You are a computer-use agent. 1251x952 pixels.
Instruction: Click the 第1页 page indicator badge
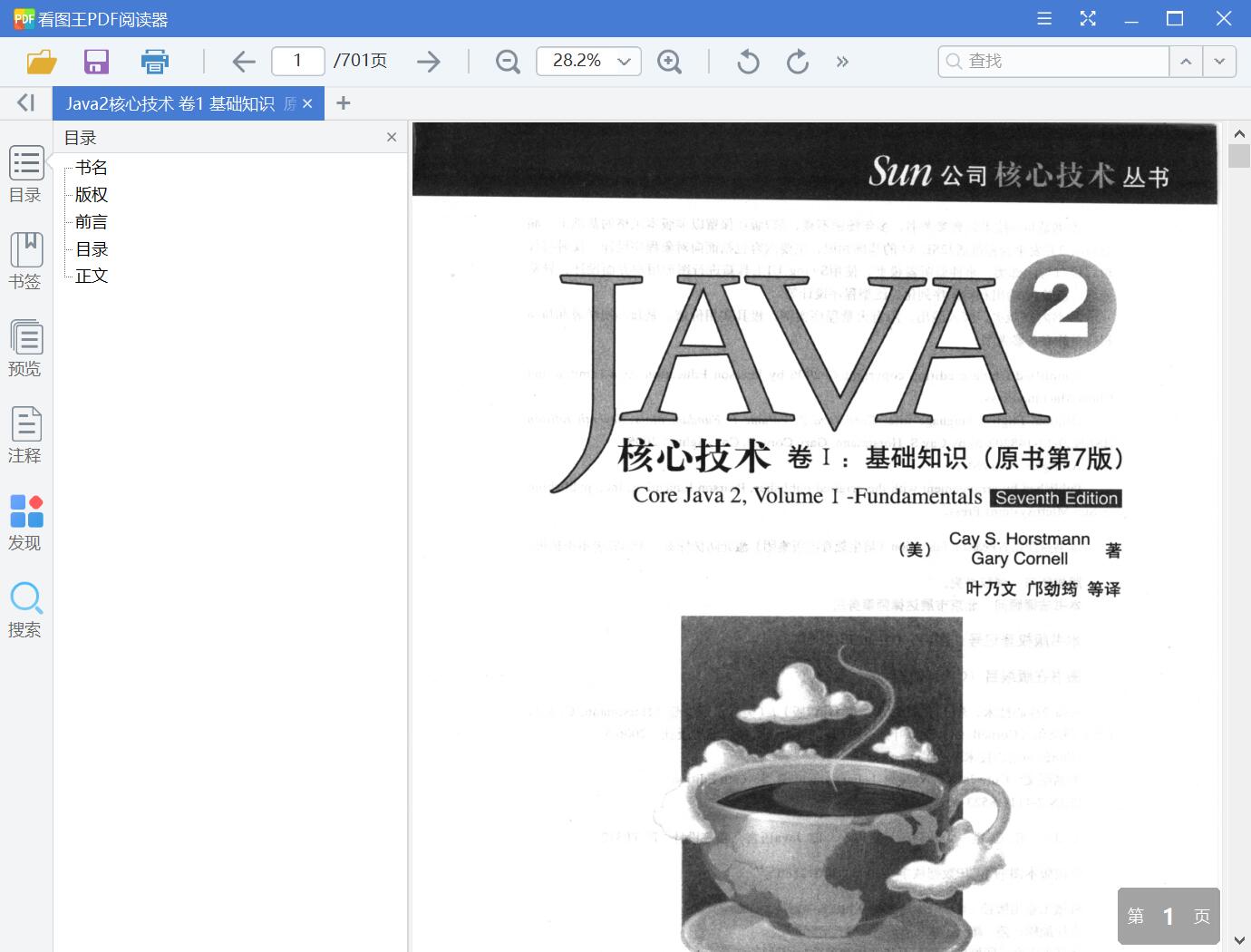coord(1169,917)
